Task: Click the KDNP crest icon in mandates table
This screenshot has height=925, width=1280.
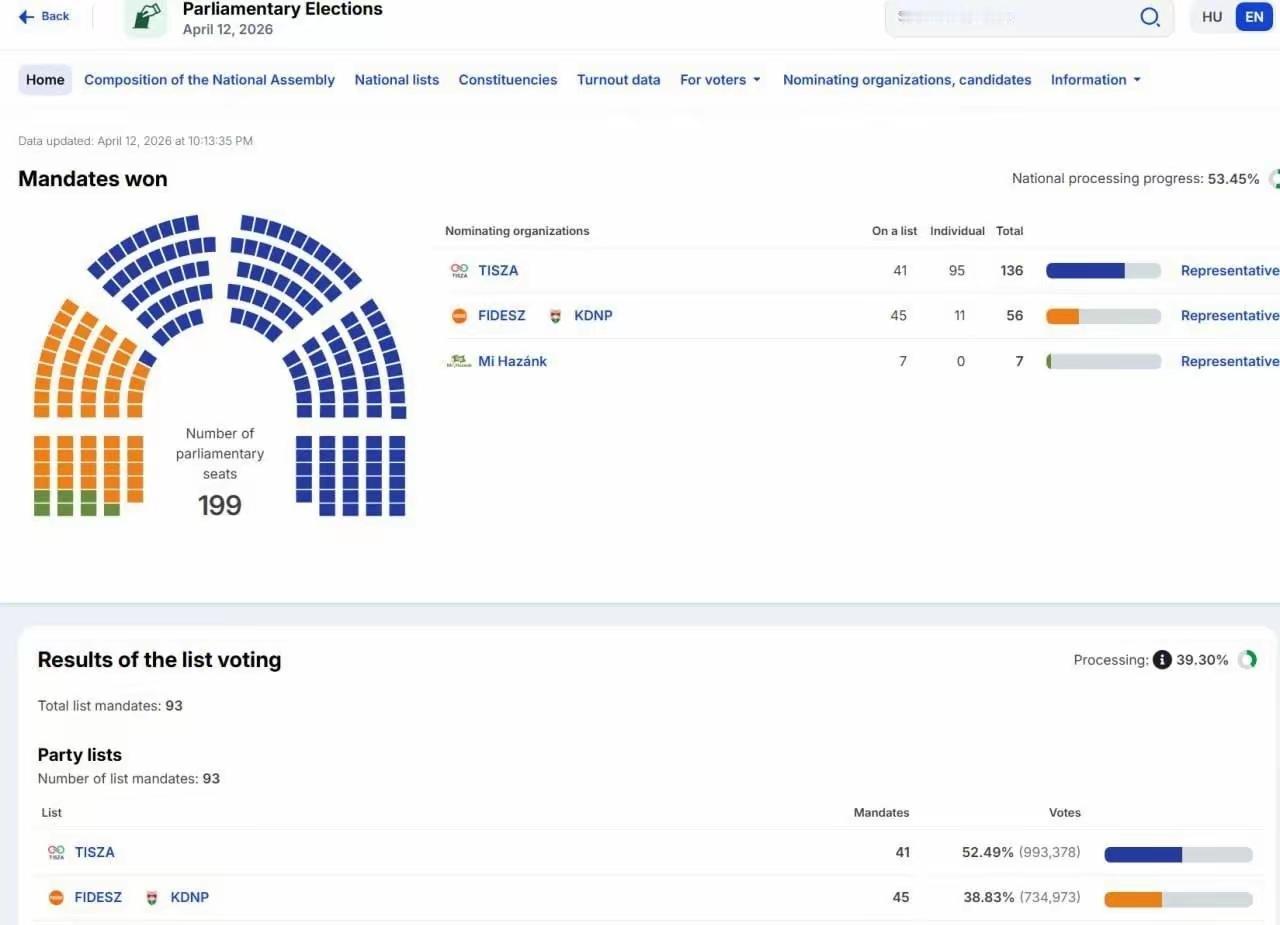Action: 556,316
